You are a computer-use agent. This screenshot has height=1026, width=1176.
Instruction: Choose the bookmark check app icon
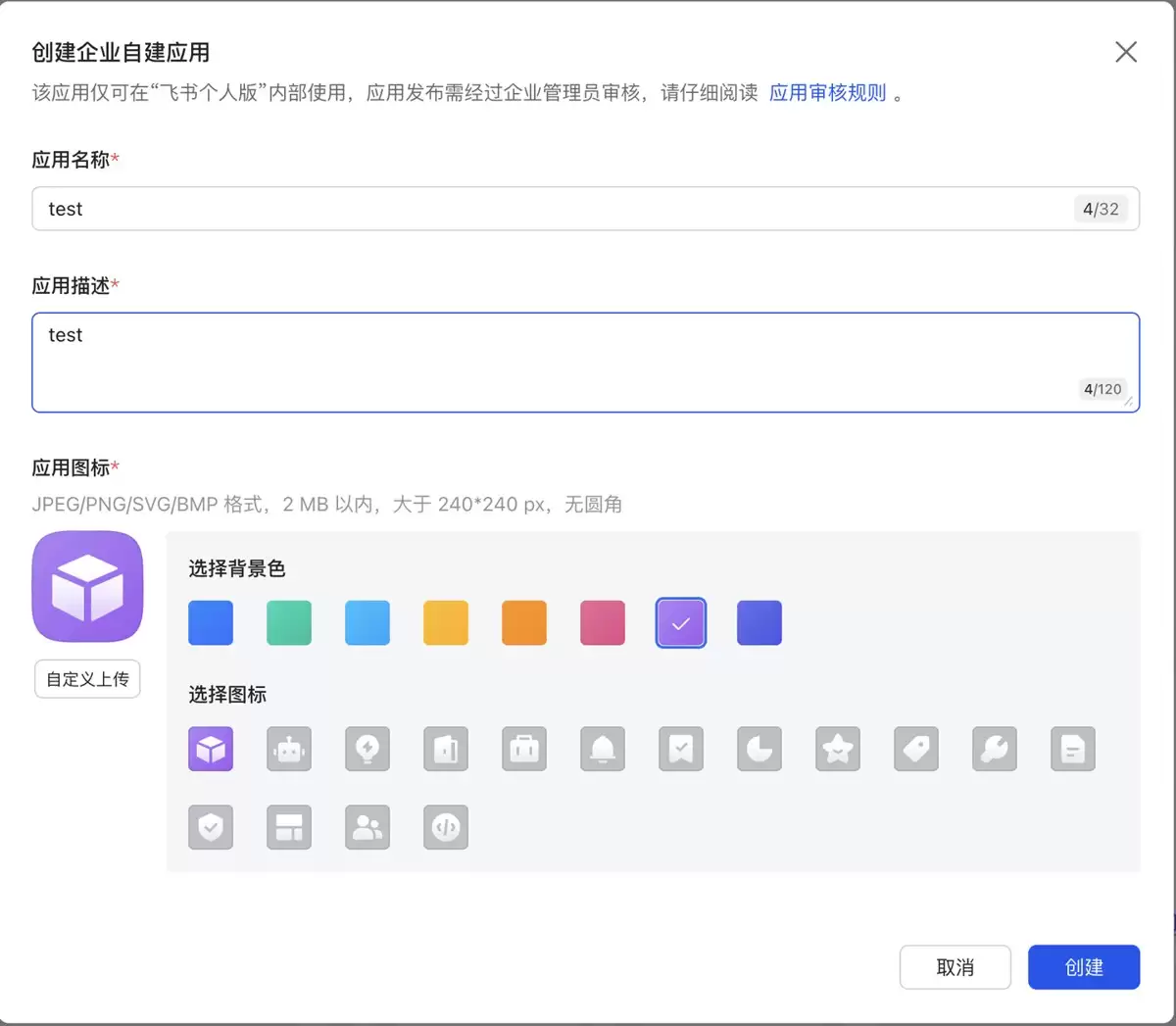tap(681, 750)
